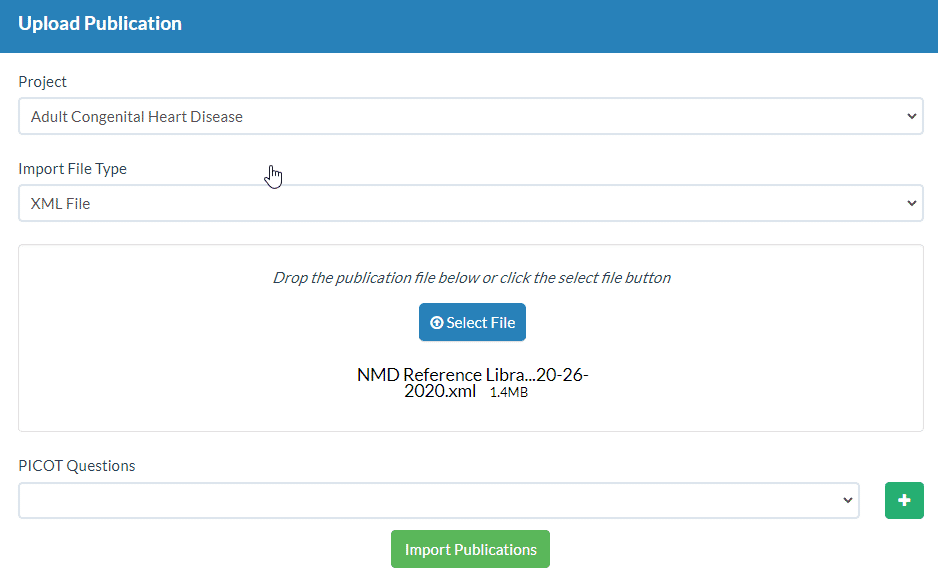Add a PICOT question with the green plus icon
938x584 pixels.
pyautogui.click(x=904, y=500)
